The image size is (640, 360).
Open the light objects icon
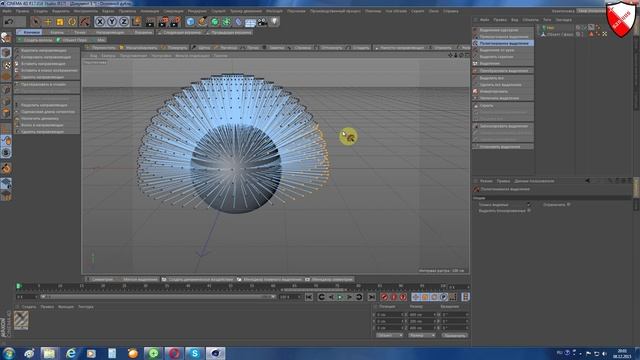point(275,21)
